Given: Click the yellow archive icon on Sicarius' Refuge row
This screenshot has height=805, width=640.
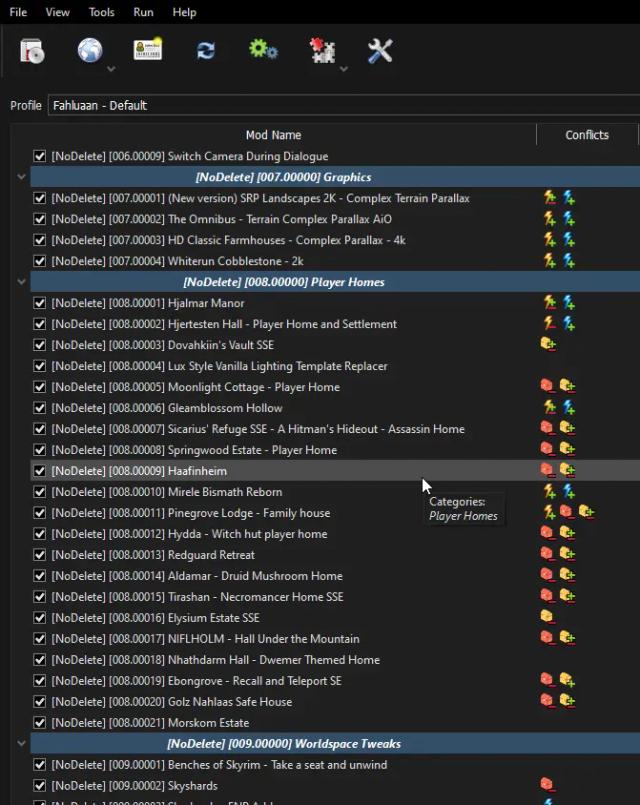Looking at the screenshot, I should (x=567, y=428).
